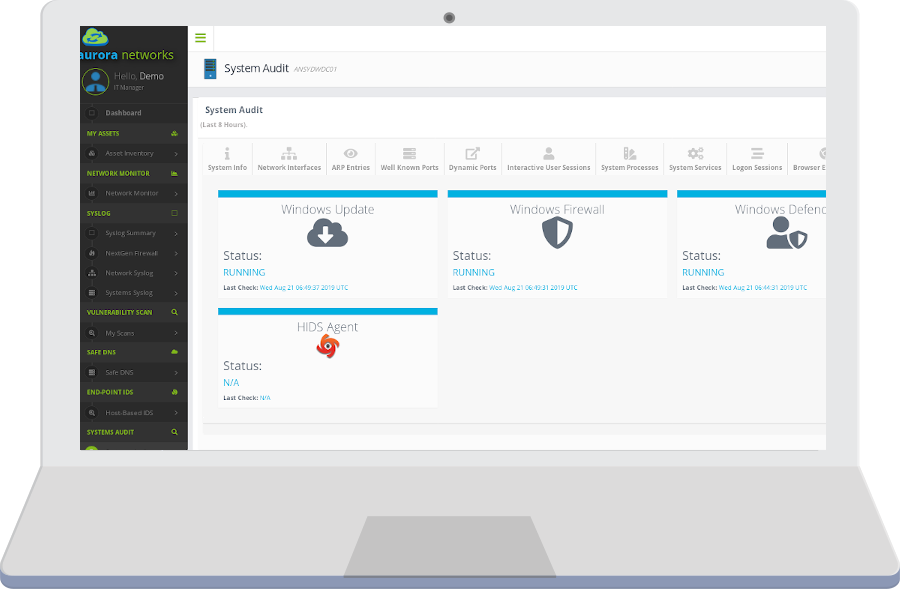Click the Windows Update last check timestamp
Viewport: 900px width, 589px height.
click(x=304, y=288)
